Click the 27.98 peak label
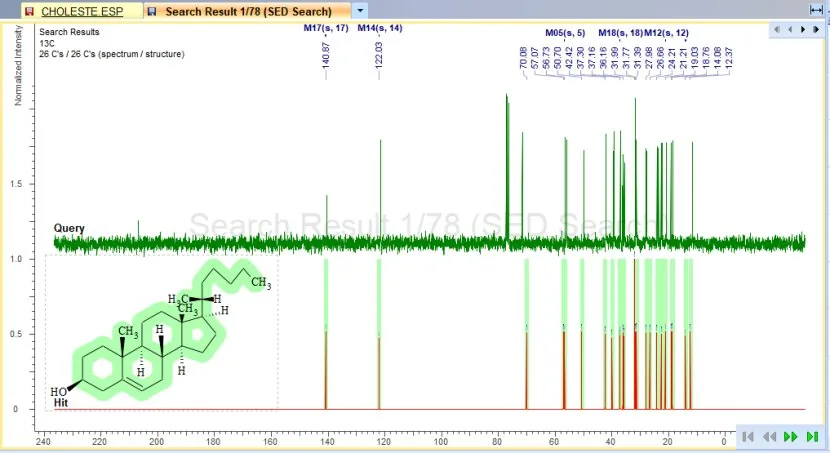The image size is (830, 453). 648,58
